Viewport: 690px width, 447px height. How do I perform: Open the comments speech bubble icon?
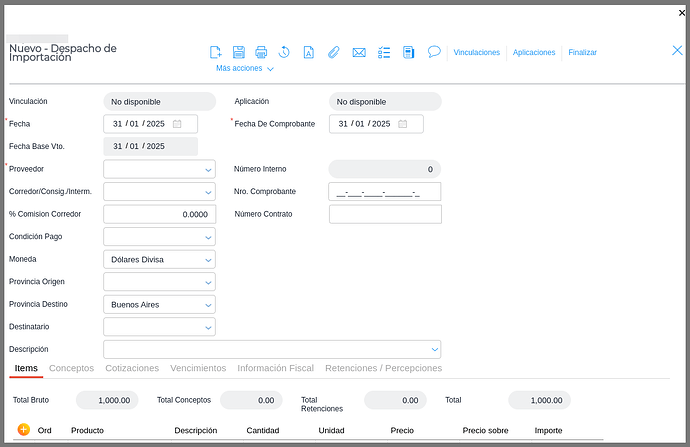point(434,52)
